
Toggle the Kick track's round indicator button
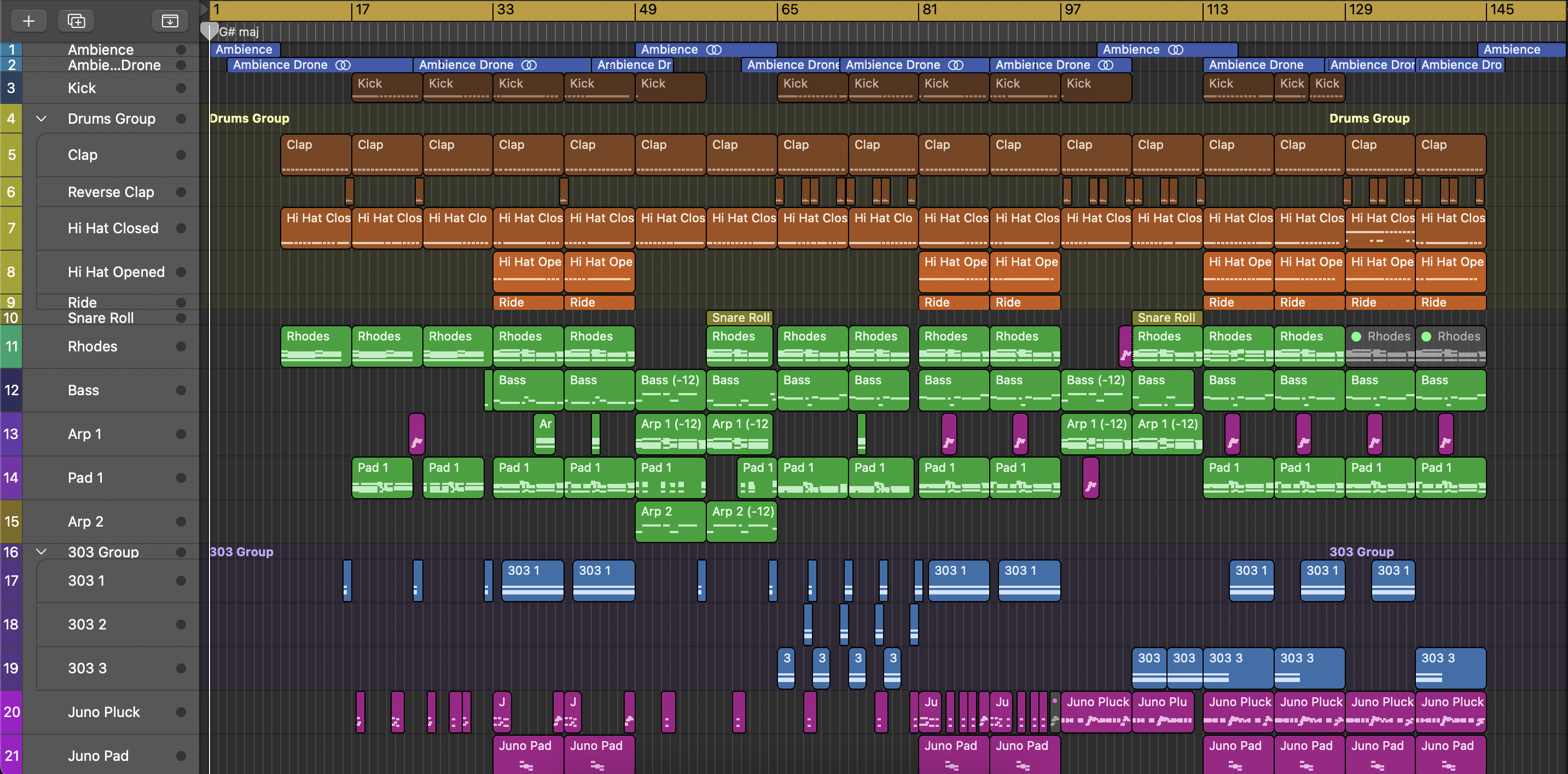[181, 88]
